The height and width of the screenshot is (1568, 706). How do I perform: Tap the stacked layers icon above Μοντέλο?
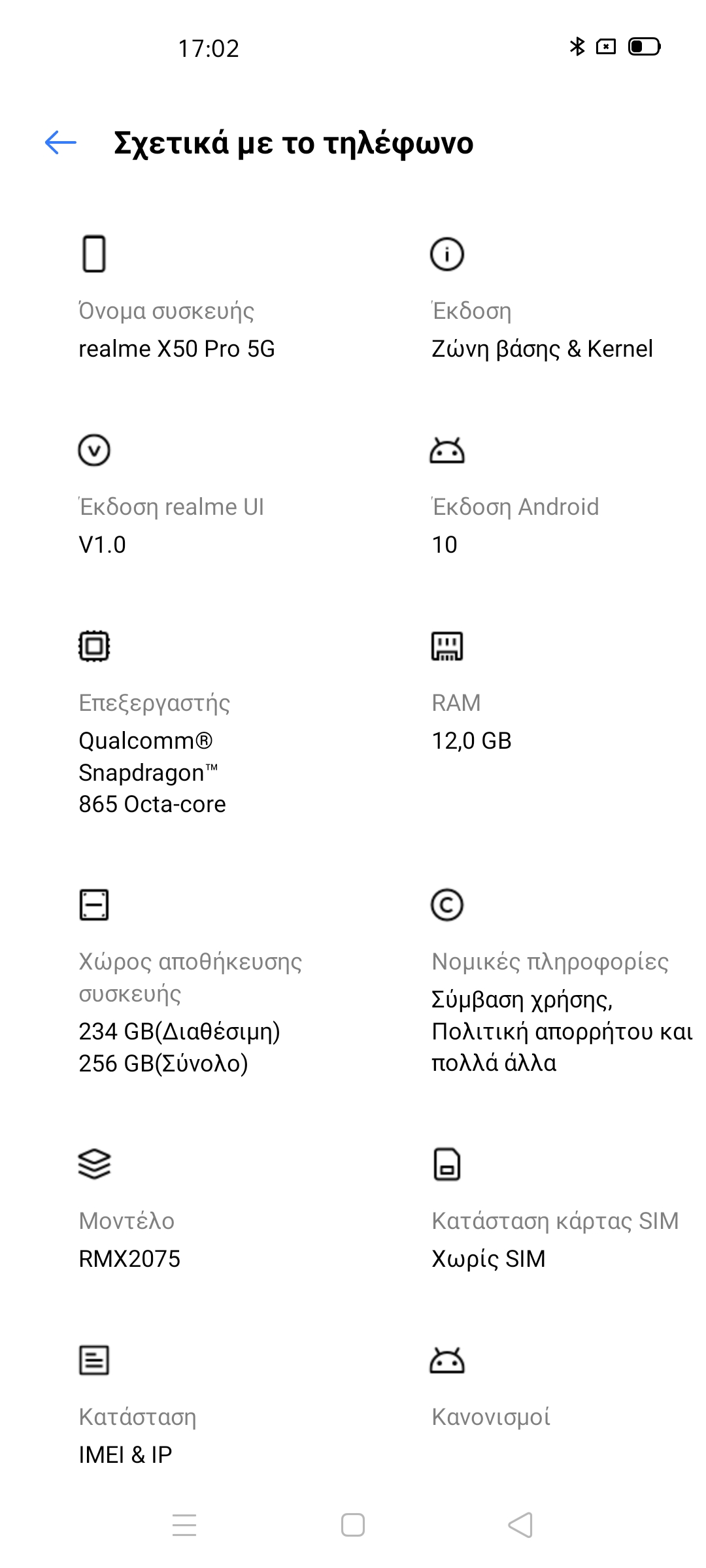[x=94, y=1164]
